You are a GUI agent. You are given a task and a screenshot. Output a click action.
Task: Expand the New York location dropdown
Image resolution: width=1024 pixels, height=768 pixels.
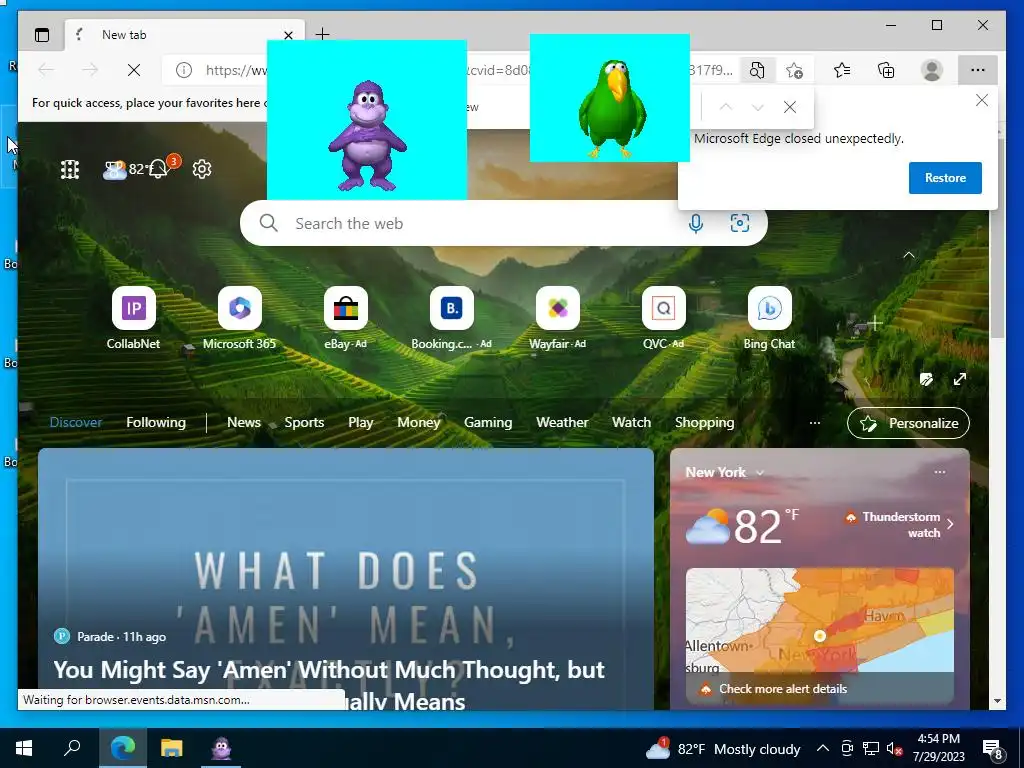tap(760, 472)
